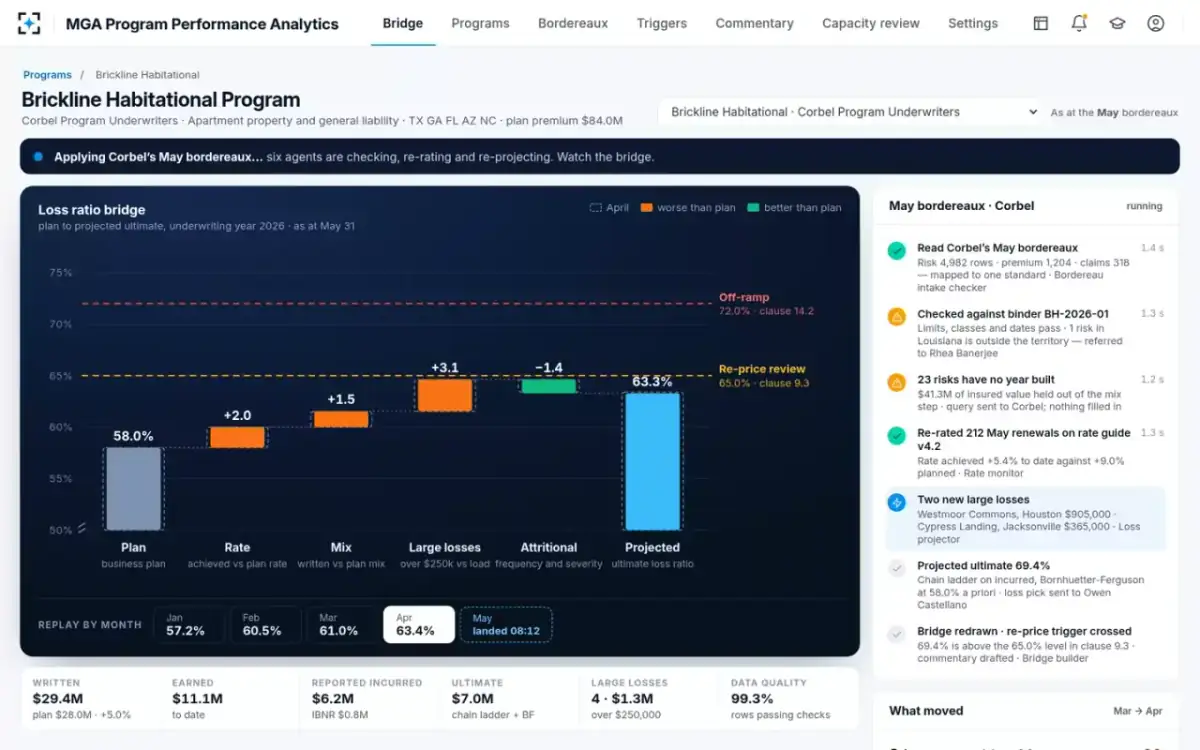The height and width of the screenshot is (750, 1200).
Task: Switch to the Bridge tab
Action: [x=403, y=23]
